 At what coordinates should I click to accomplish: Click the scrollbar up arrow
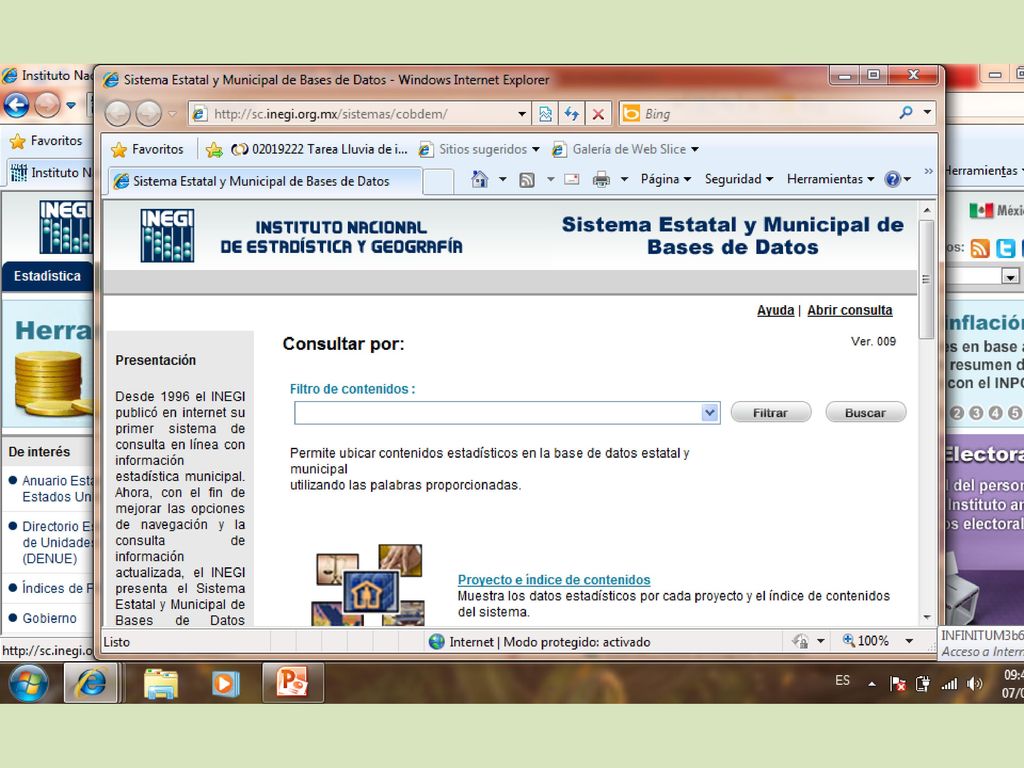coord(926,210)
